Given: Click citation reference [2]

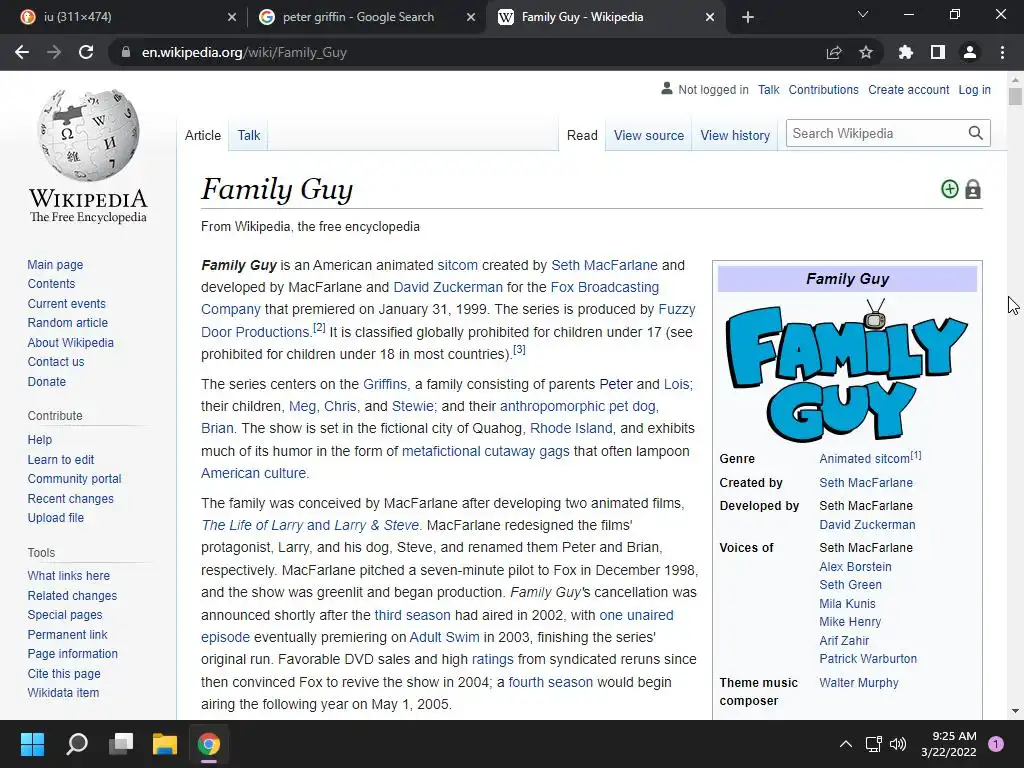Looking at the screenshot, I should tap(319, 327).
